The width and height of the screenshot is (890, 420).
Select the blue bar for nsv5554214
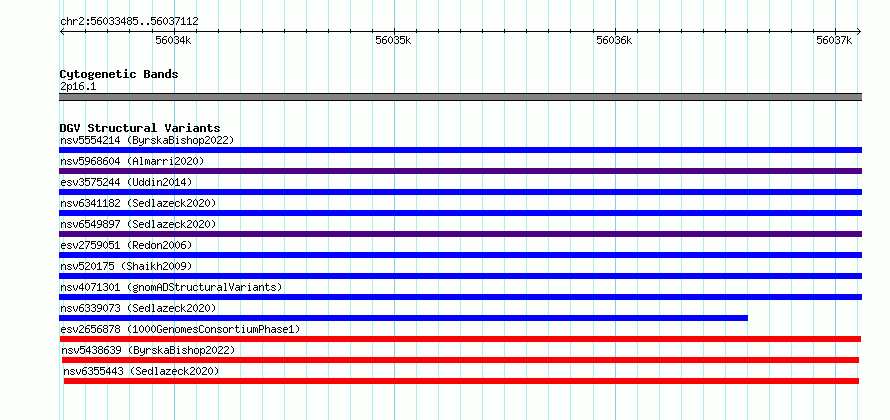[460, 150]
